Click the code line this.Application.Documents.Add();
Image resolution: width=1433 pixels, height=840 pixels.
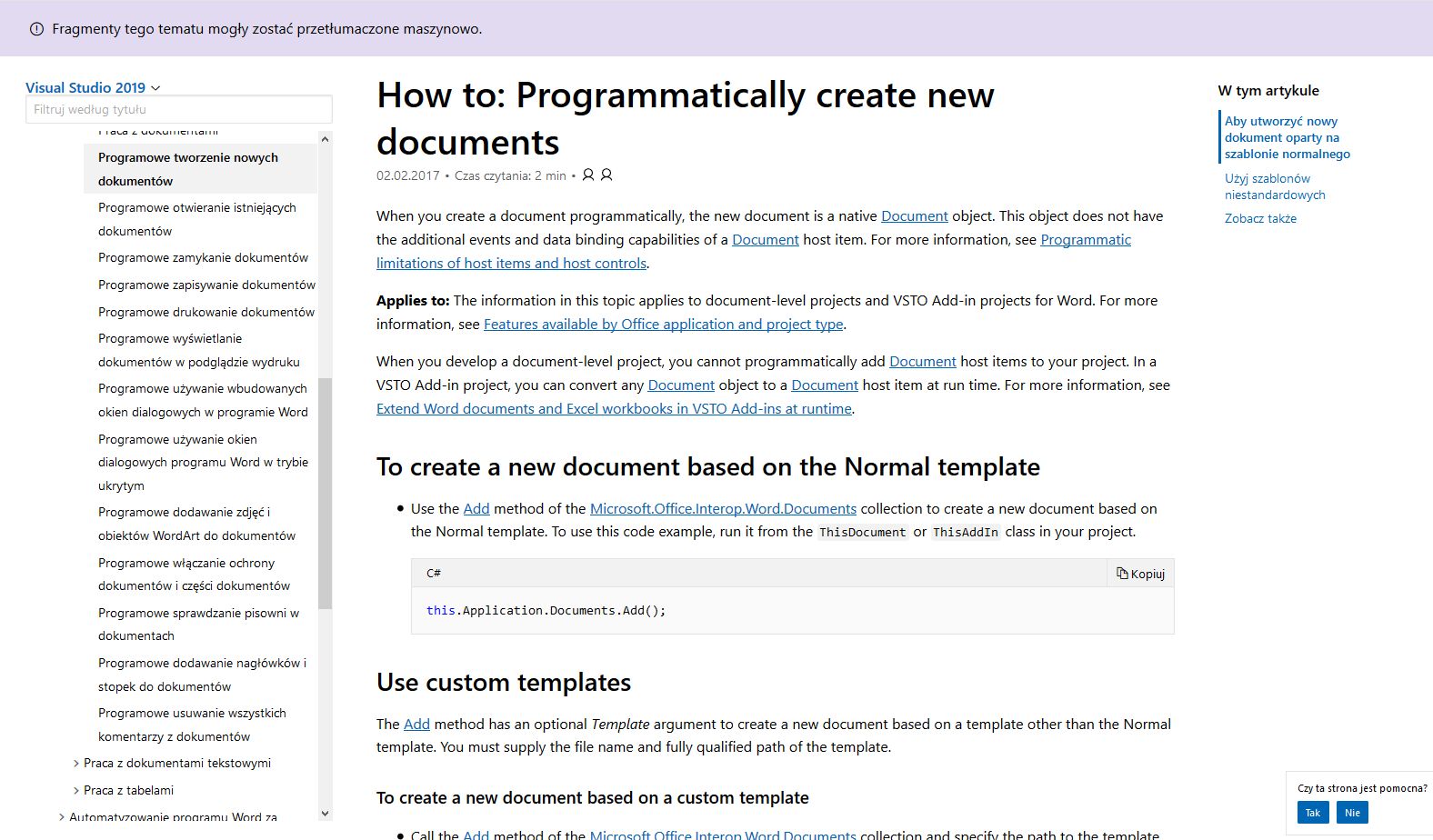tap(546, 611)
